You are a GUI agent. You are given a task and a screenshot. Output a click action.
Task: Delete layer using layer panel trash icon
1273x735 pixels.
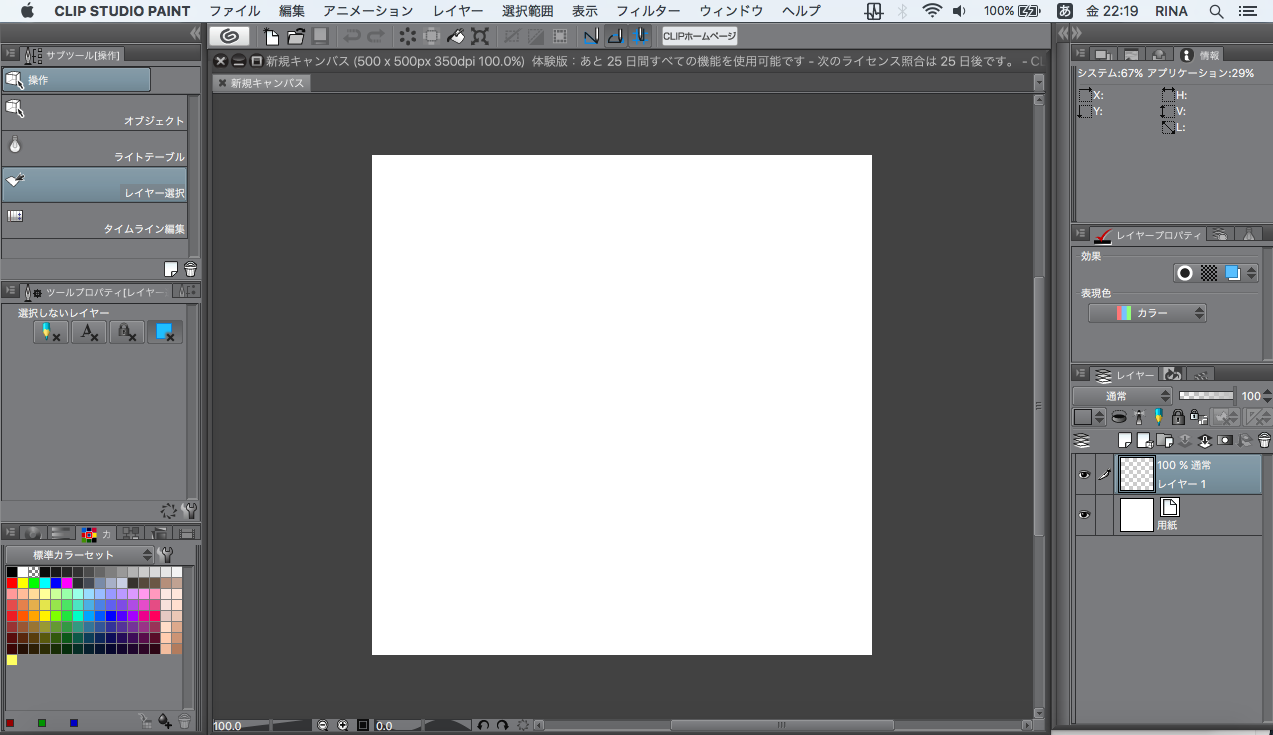pyautogui.click(x=1264, y=439)
